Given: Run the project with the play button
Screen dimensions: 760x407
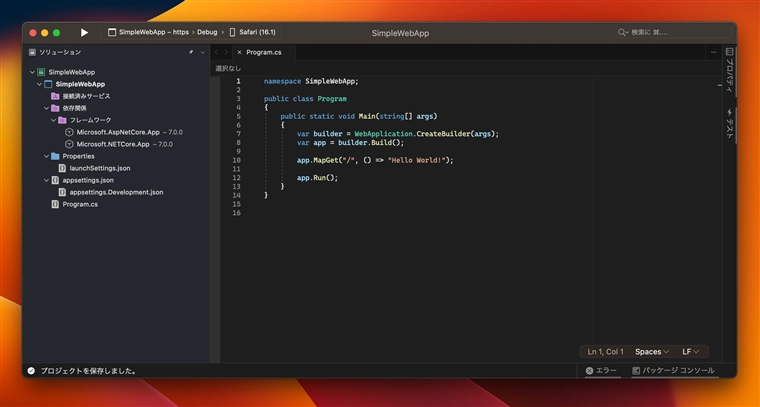Looking at the screenshot, I should (84, 32).
